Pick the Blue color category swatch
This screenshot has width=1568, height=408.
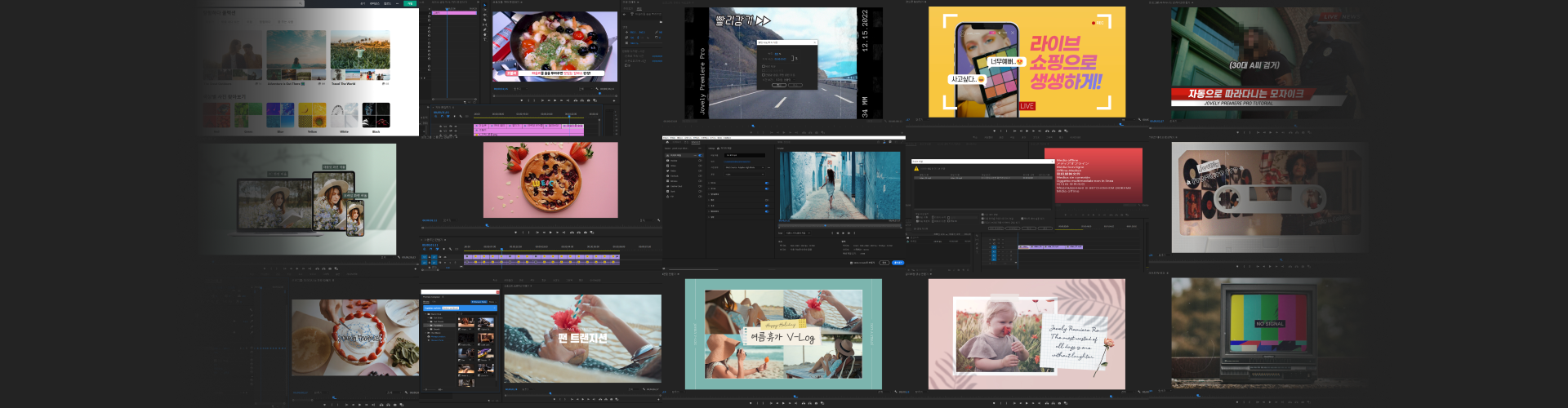click(280, 115)
